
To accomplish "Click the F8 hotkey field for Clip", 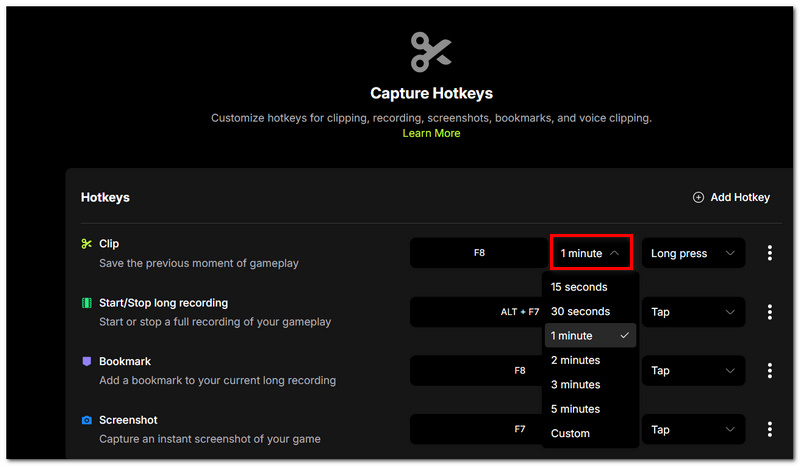I will pos(479,253).
